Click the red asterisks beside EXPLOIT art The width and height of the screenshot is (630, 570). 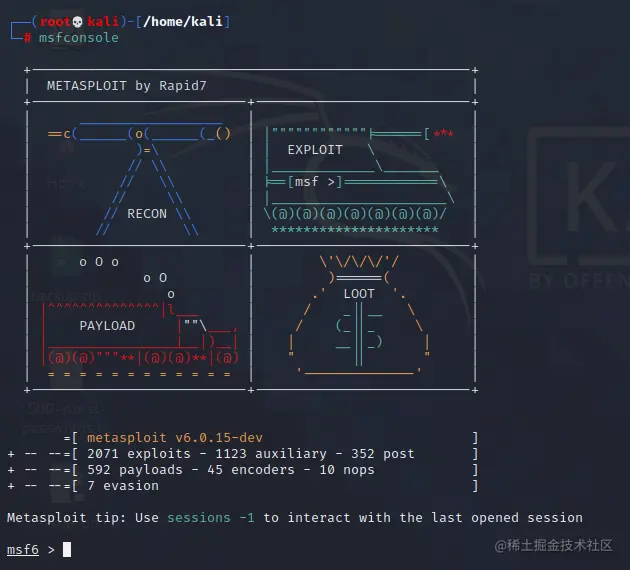443,133
